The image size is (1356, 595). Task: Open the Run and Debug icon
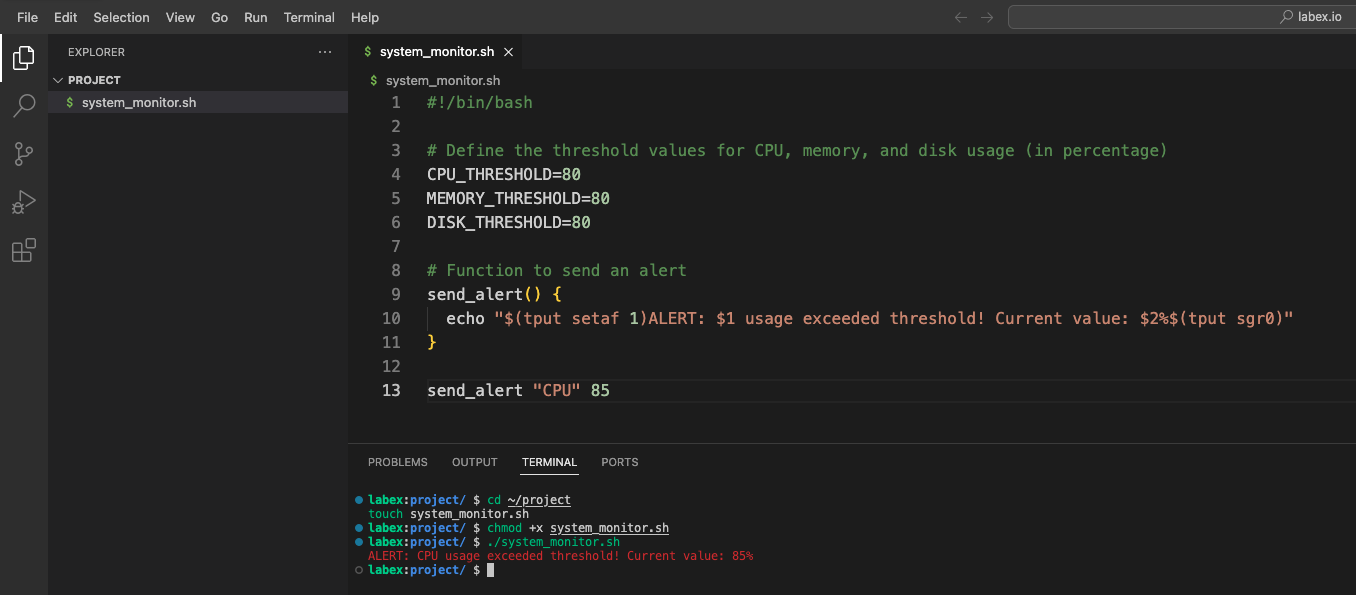click(x=22, y=202)
